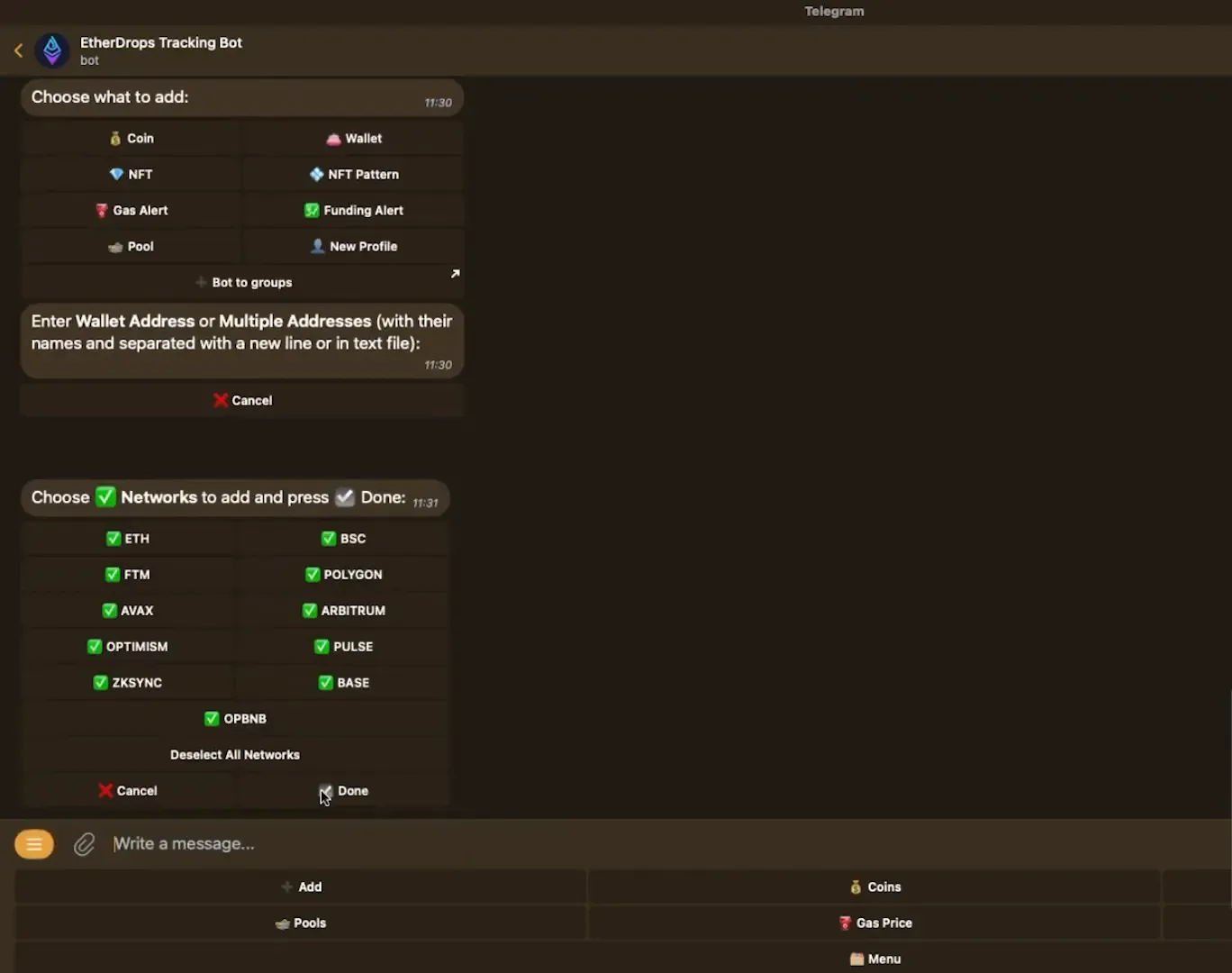Focus the Write a message field
Screen dimensions: 1232x973
click(666, 844)
